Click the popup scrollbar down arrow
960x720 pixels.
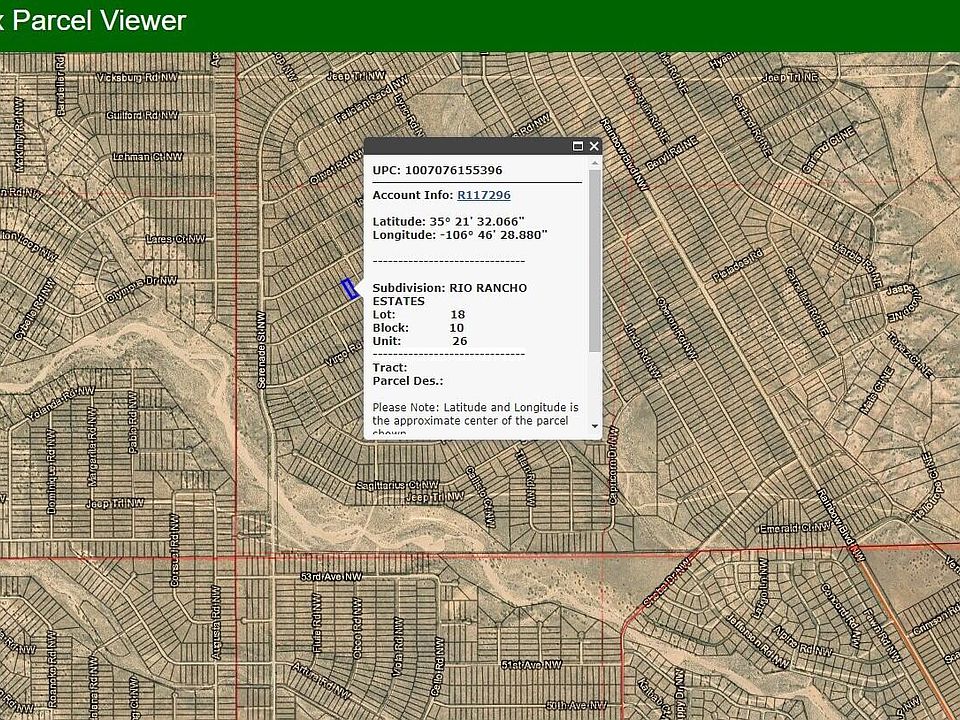coord(594,426)
